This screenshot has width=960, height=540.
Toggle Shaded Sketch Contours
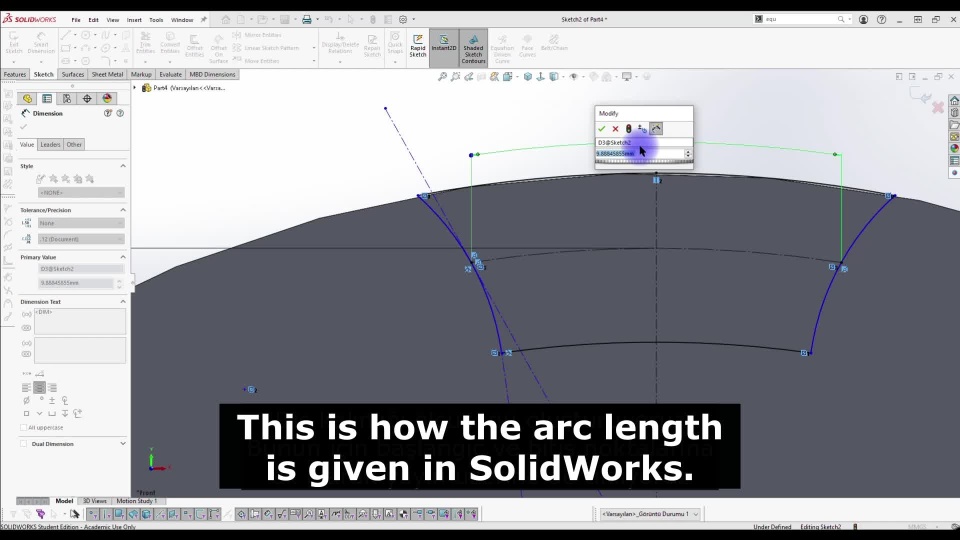(473, 48)
